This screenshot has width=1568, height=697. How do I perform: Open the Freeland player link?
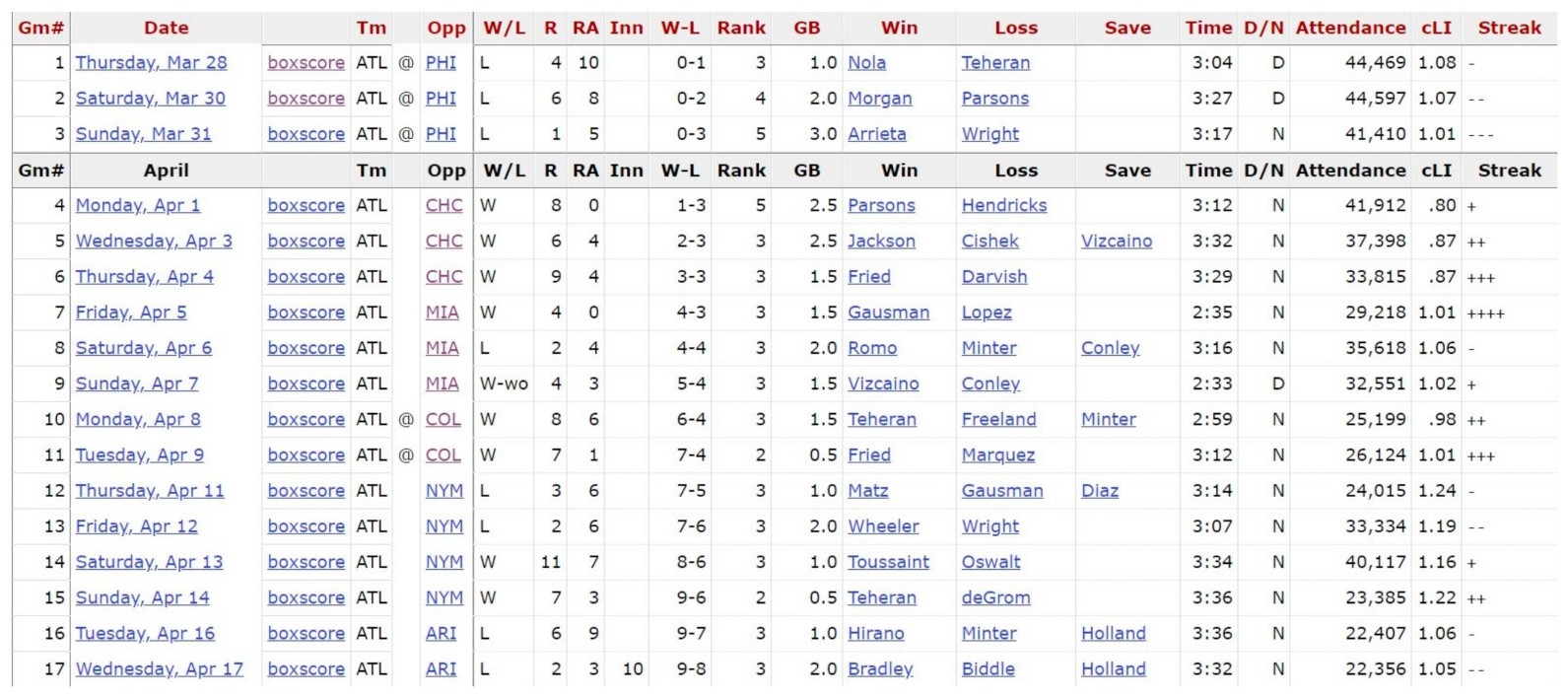tap(998, 420)
